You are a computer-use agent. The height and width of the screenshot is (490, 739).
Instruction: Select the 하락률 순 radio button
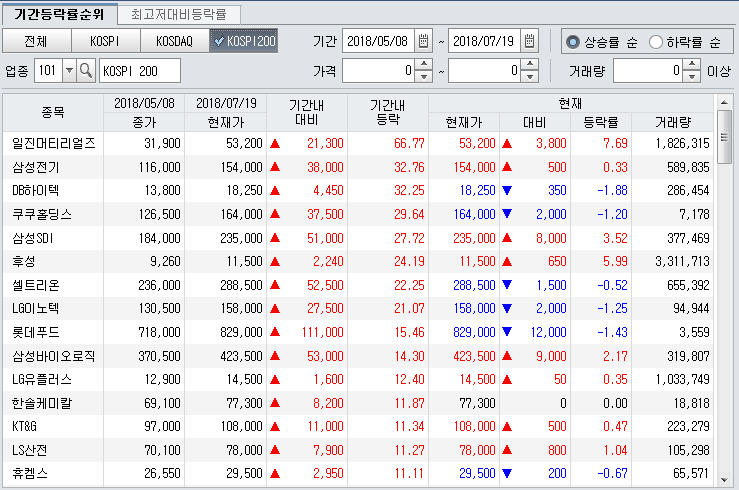[656, 42]
